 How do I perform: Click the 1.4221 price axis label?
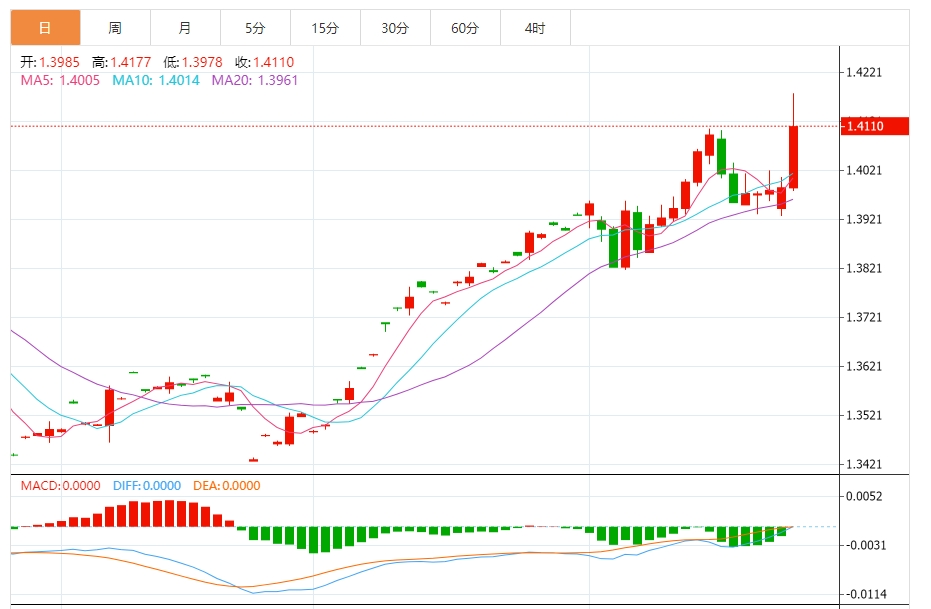[864, 73]
